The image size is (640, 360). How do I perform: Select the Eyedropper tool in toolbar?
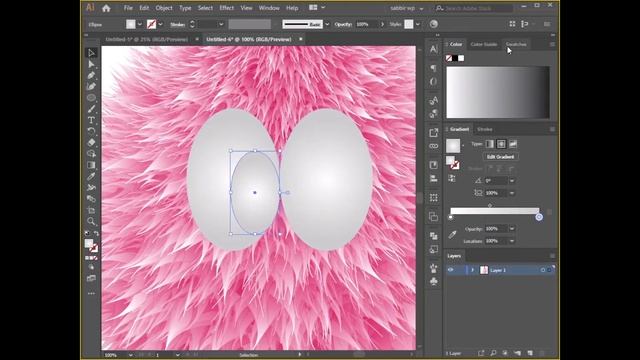(x=91, y=176)
